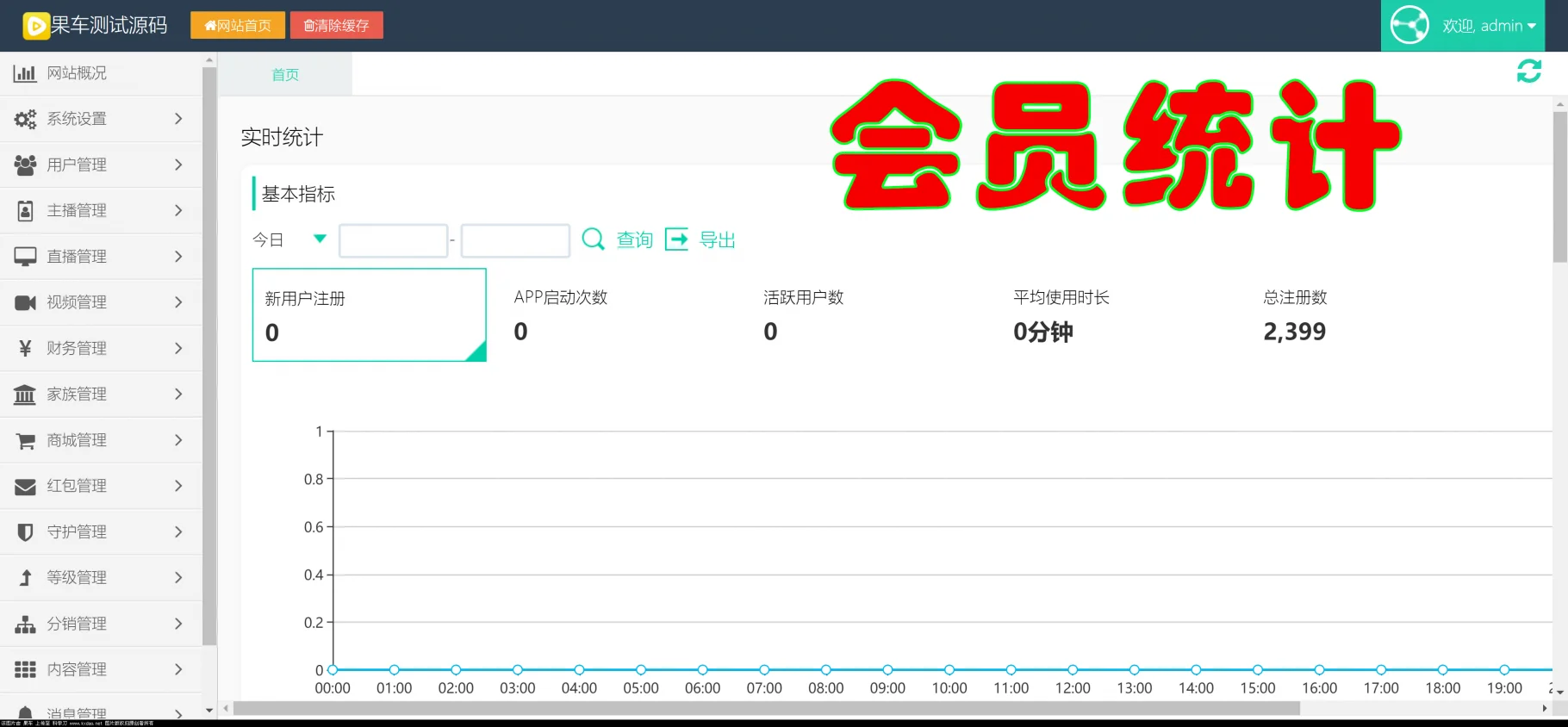This screenshot has width=1568, height=727.
Task: Open 分销管理 menu item
Action: click(x=101, y=624)
